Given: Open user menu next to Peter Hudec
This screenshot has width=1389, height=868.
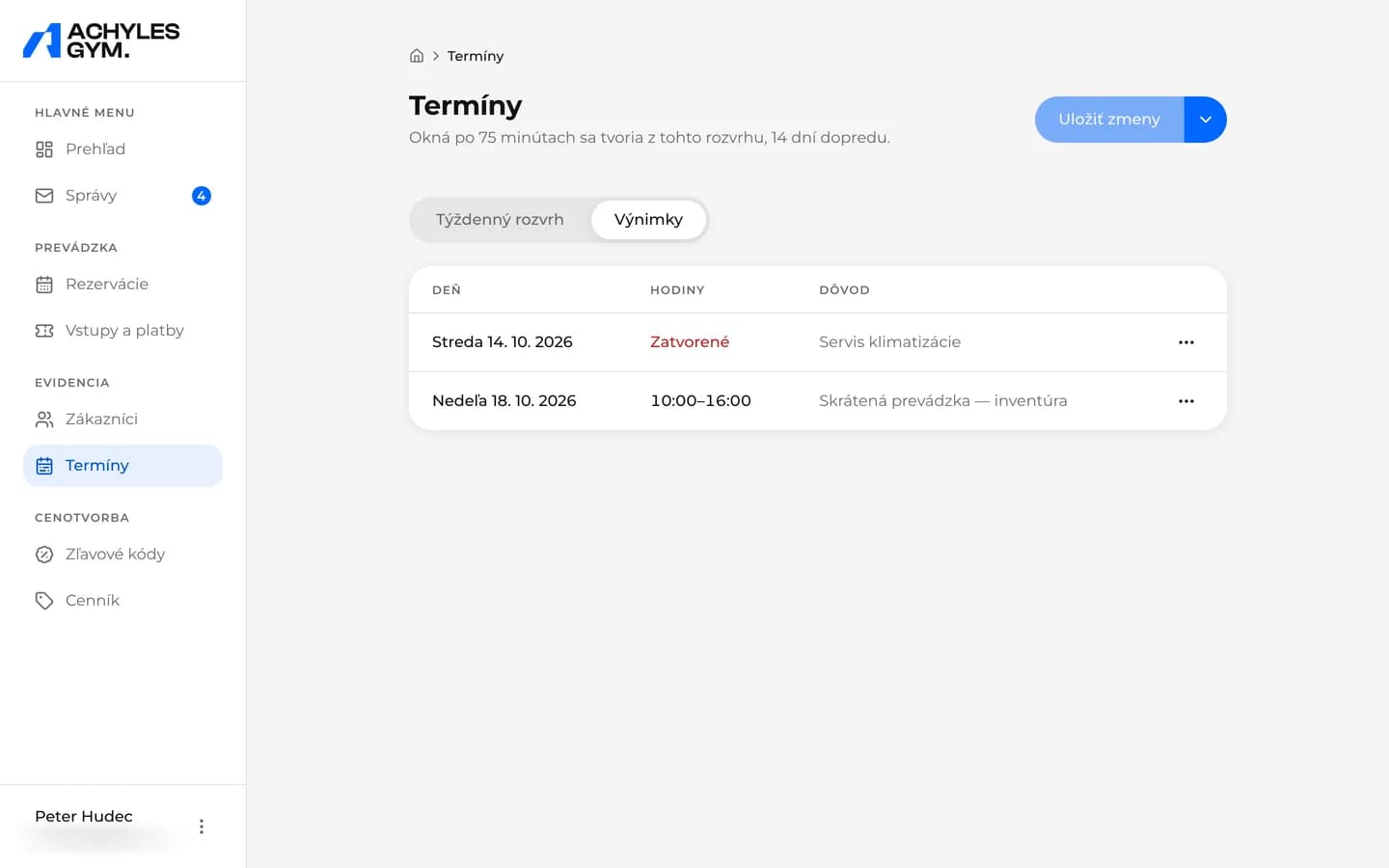Looking at the screenshot, I should (x=202, y=827).
